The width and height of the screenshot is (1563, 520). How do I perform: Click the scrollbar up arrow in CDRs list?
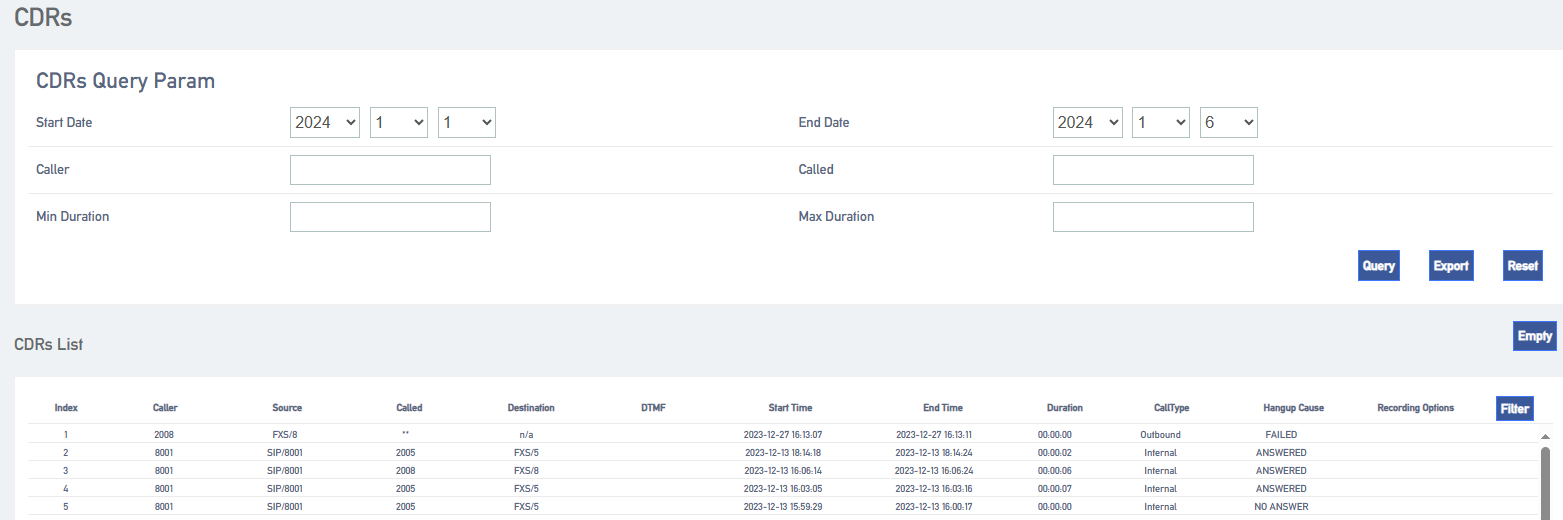(1545, 437)
